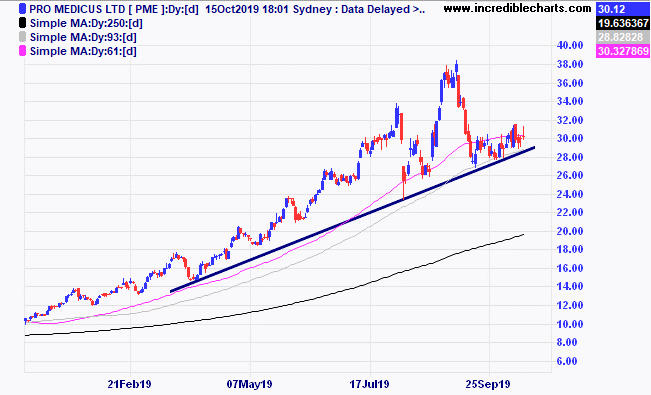Click the 20.00 price axis label
Image resolution: width=651 pixels, height=395 pixels.
click(x=570, y=231)
